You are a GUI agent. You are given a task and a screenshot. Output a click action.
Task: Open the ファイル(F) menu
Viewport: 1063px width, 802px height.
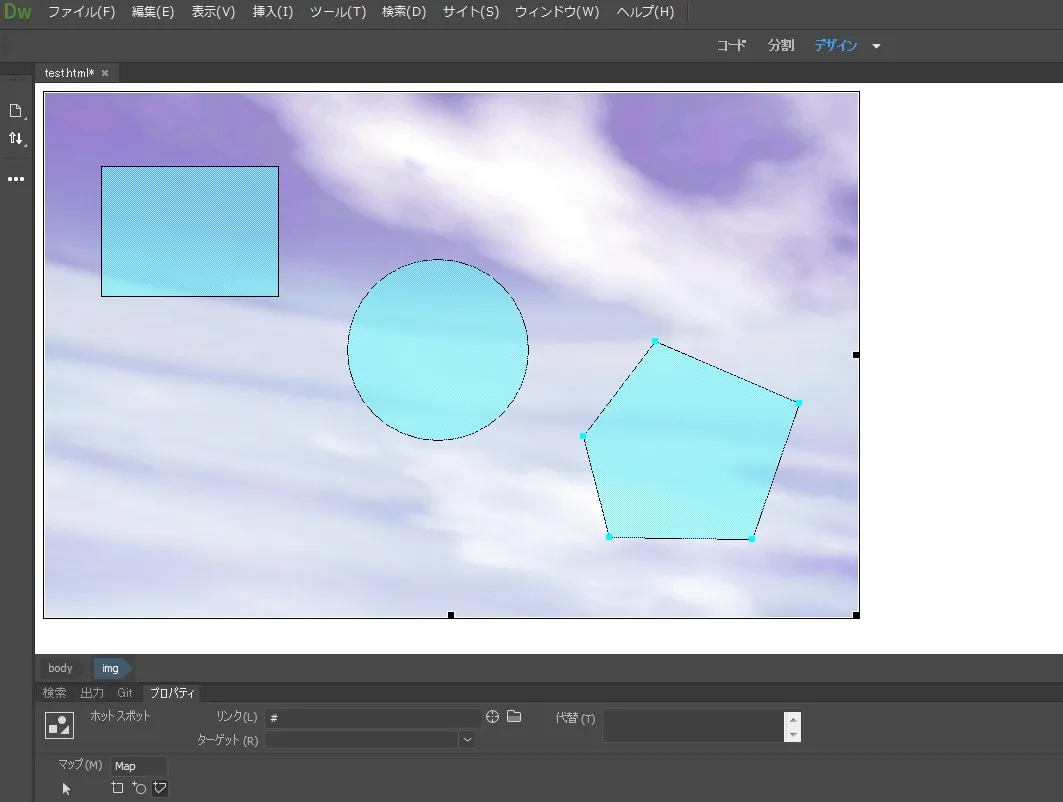pos(81,12)
